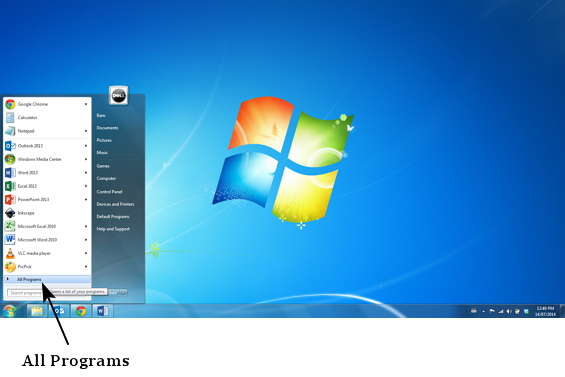The height and width of the screenshot is (377, 565).
Task: Click the Dell user account picture
Action: (119, 96)
